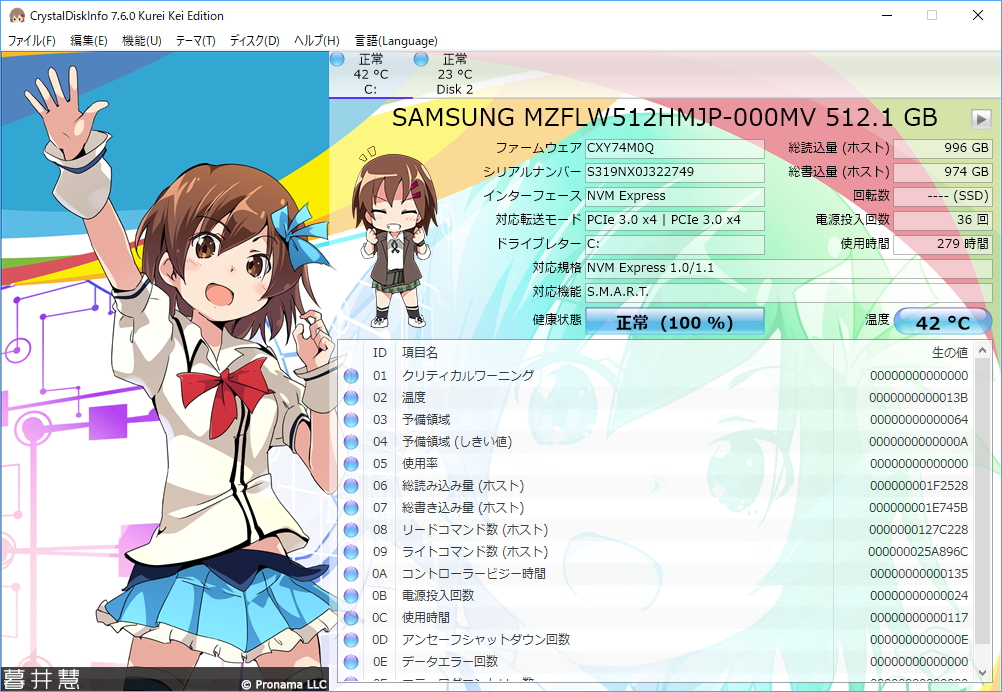Viewport: 1002px width, 692px height.
Task: Click the total host writes value 974 GB
Action: click(x=943, y=173)
